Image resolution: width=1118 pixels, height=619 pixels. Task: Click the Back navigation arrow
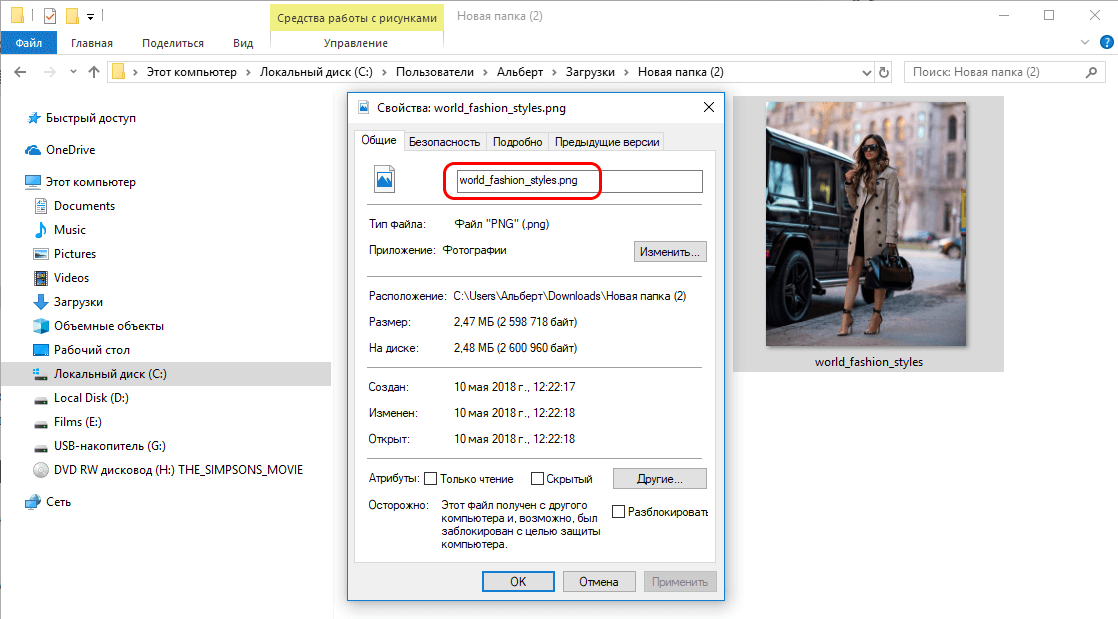(x=20, y=72)
